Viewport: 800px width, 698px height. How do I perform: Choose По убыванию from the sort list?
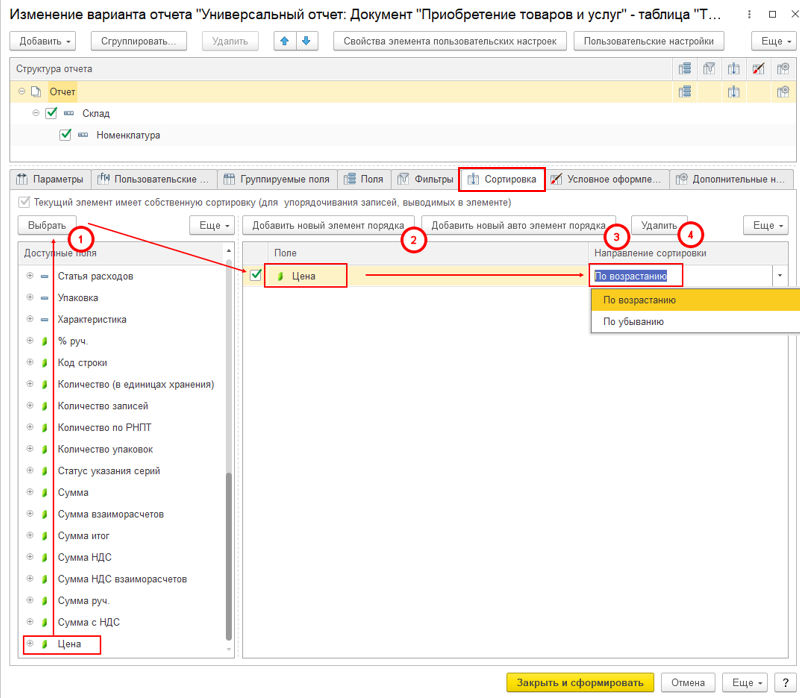point(634,322)
